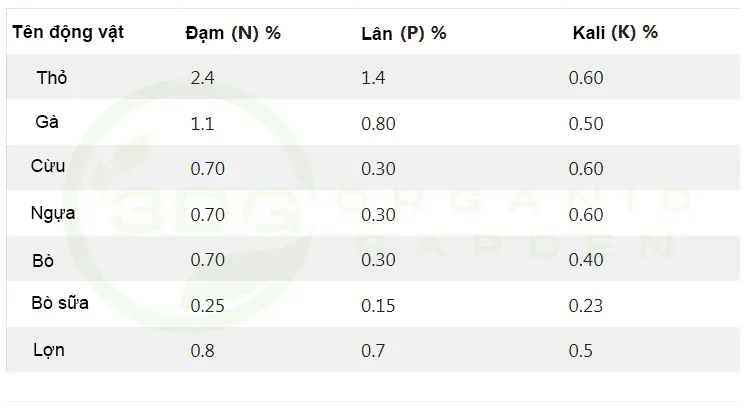Screen dimensions: 754x412
Task: Select the "Lợn" row label
Action: pos(49,350)
